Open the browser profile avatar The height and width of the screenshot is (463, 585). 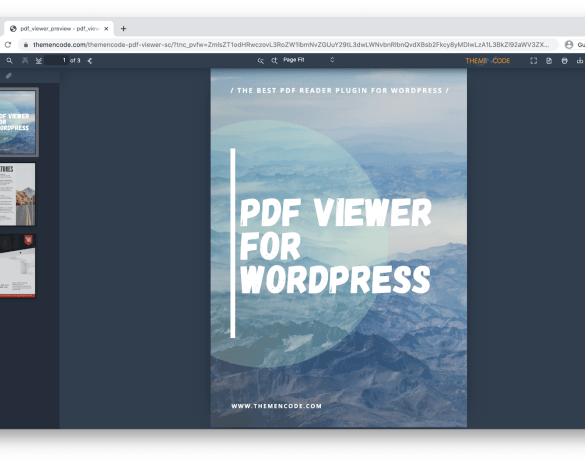(569, 45)
